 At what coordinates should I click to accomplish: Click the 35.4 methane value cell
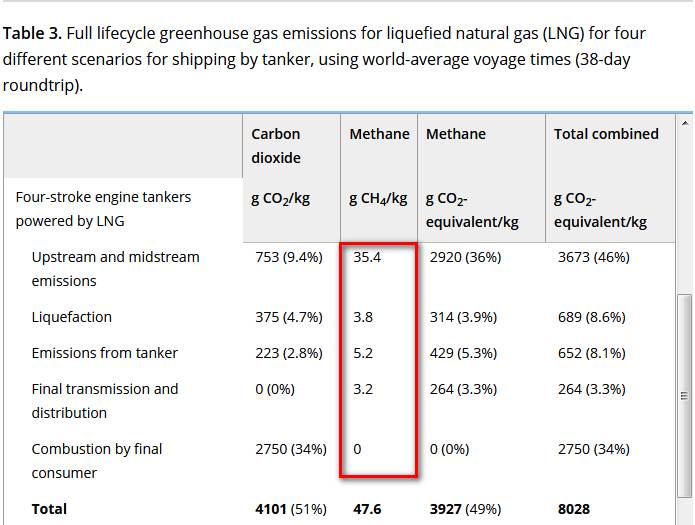pos(367,257)
